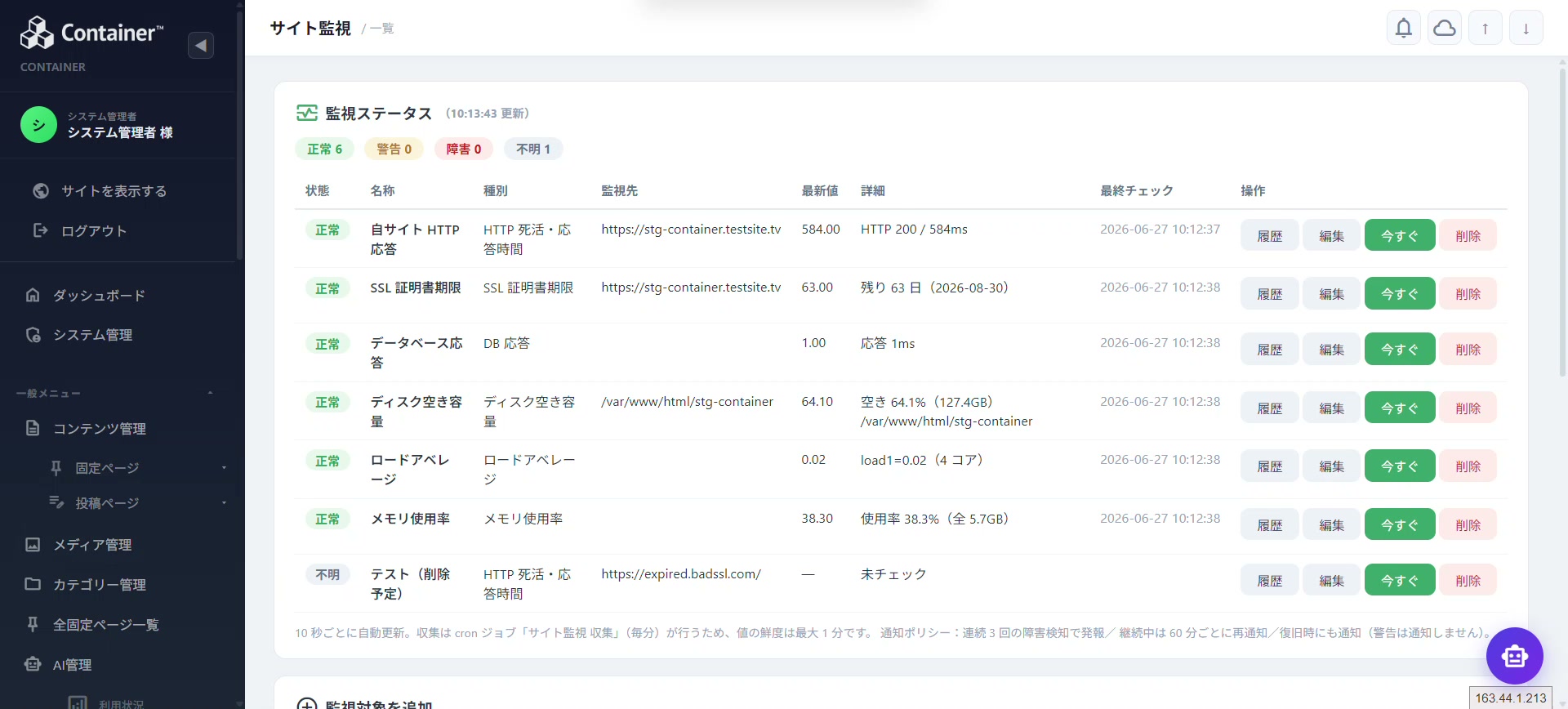Open the AI chatbot robot button
This screenshot has width=1568, height=709.
pyautogui.click(x=1514, y=655)
